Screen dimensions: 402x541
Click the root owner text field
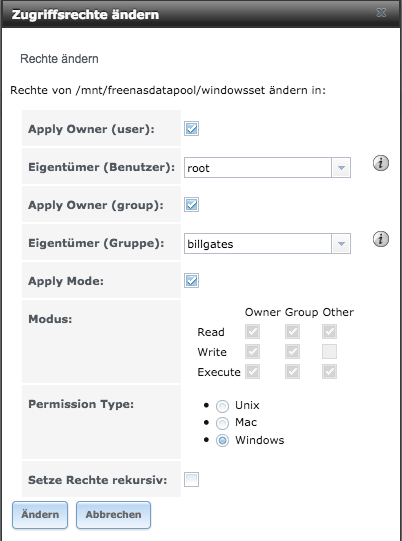(258, 168)
